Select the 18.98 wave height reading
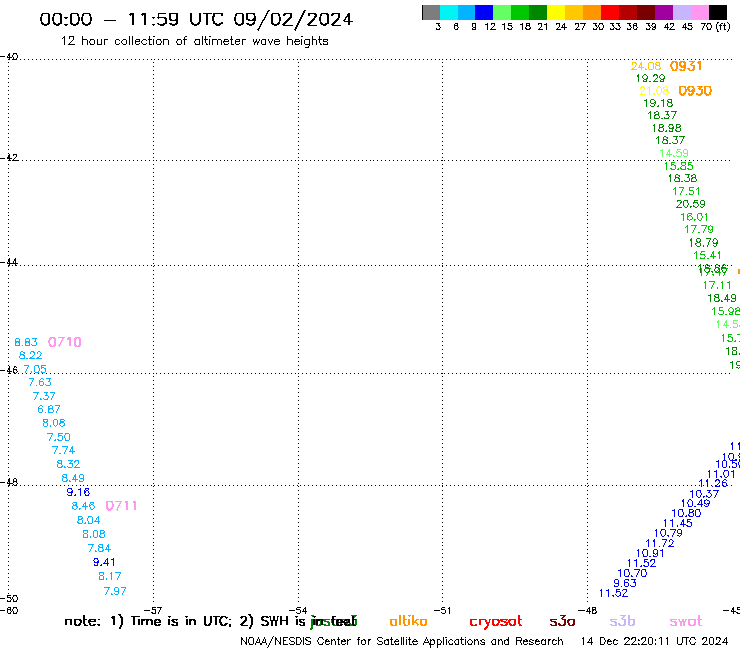 tap(667, 128)
